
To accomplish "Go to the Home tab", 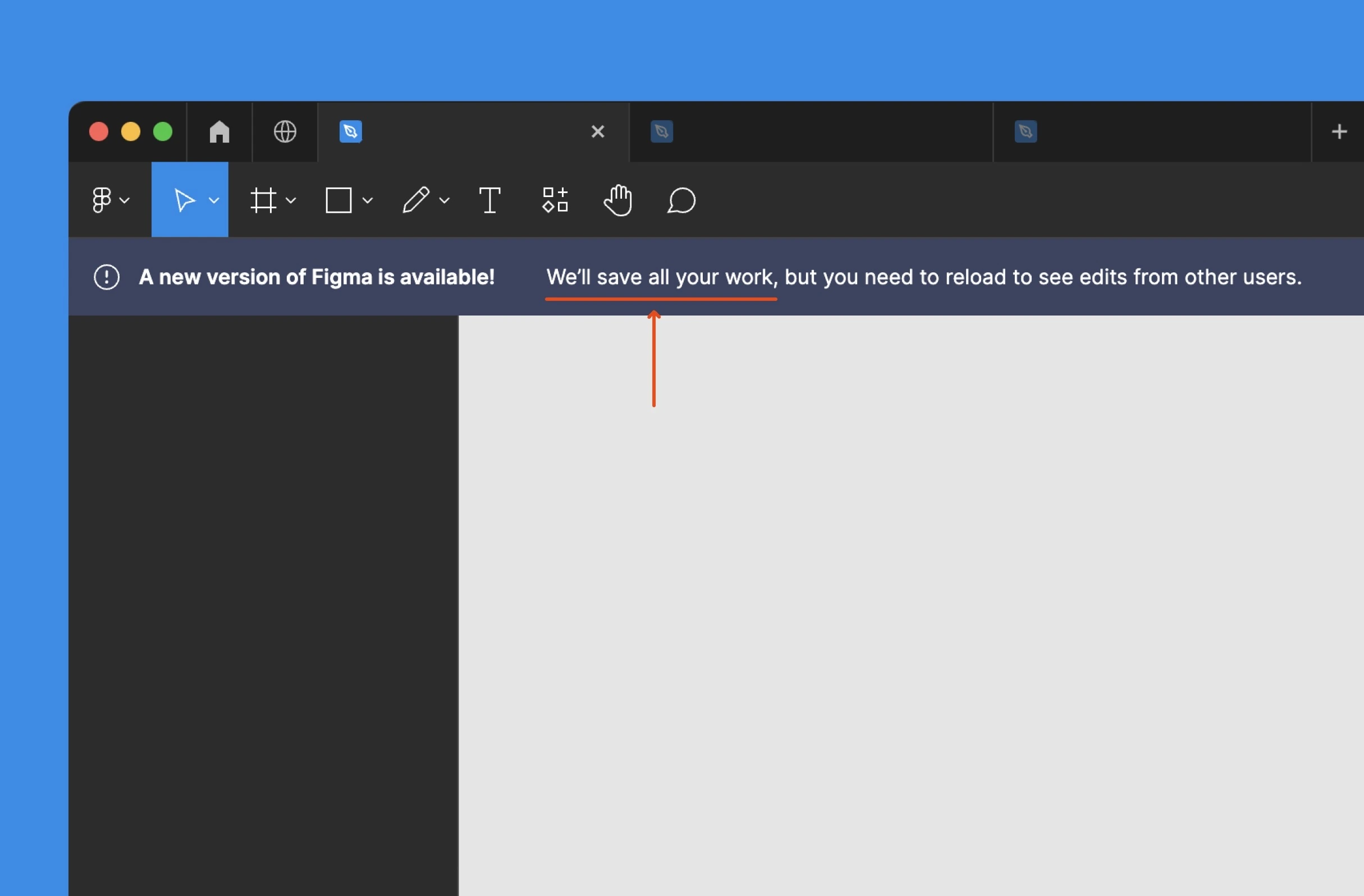I will [219, 132].
